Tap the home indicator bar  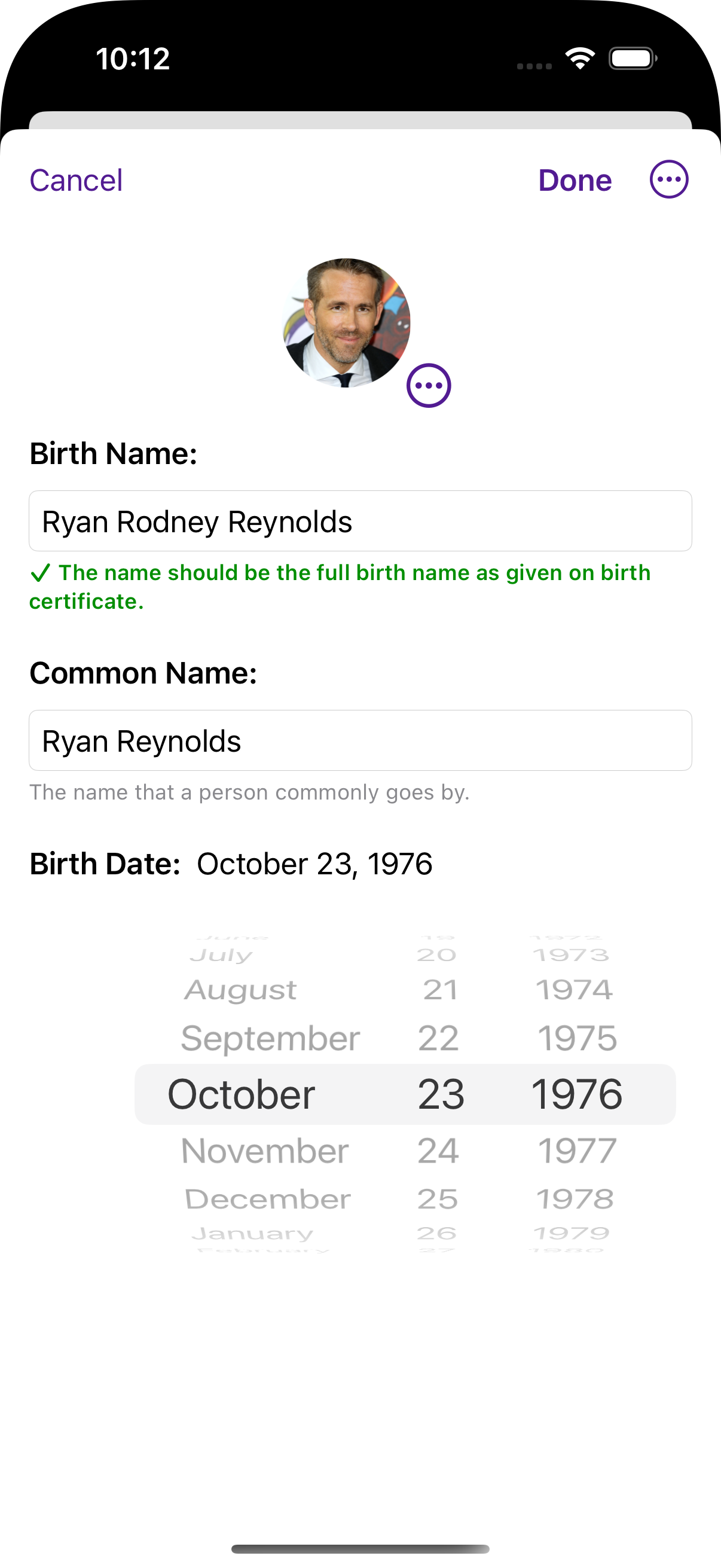pos(360,1548)
